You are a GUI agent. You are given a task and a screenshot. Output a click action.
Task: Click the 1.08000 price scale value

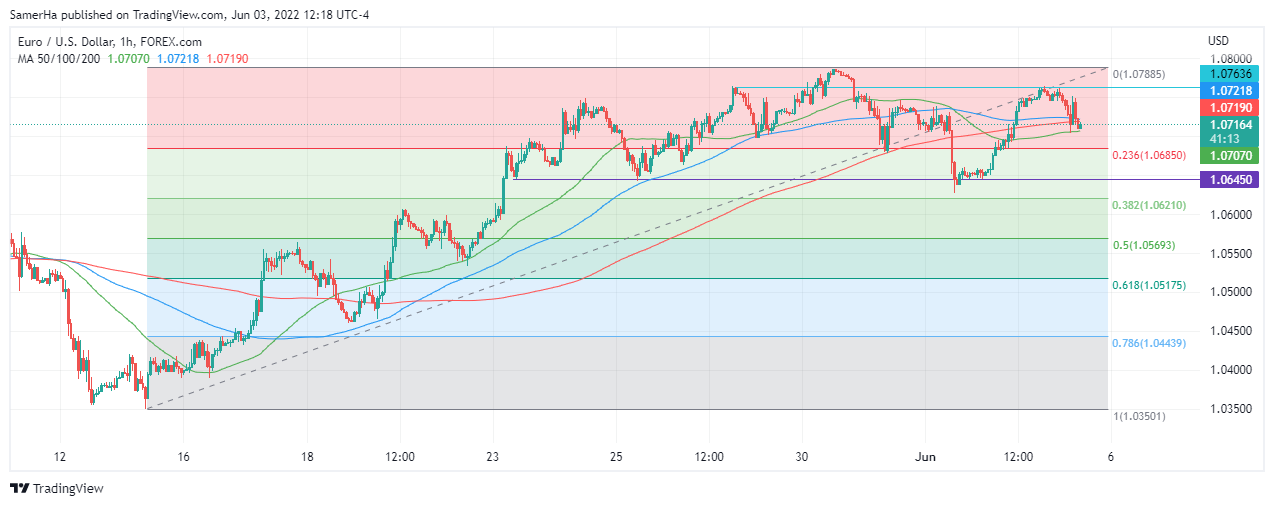point(1232,59)
